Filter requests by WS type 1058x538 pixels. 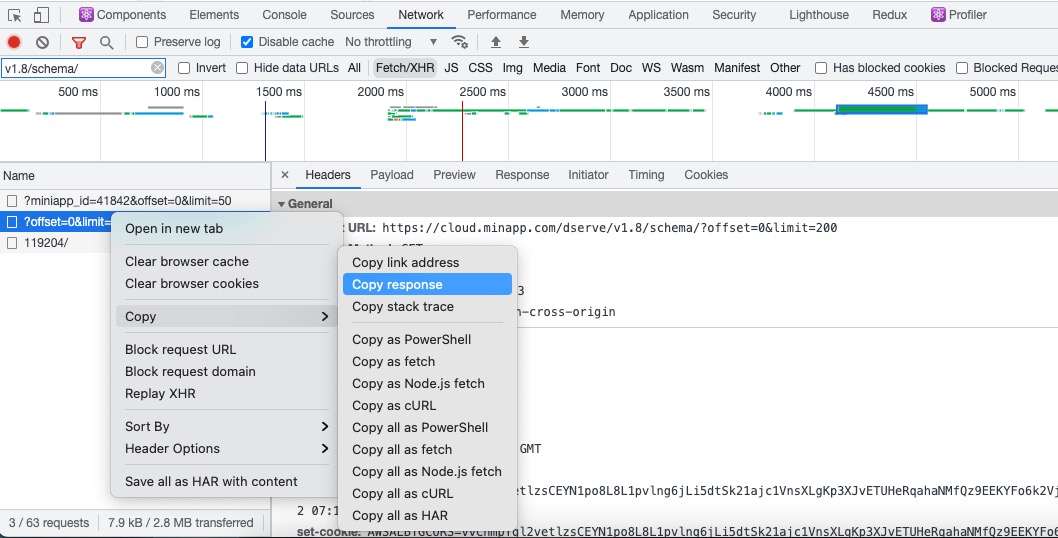[x=651, y=68]
